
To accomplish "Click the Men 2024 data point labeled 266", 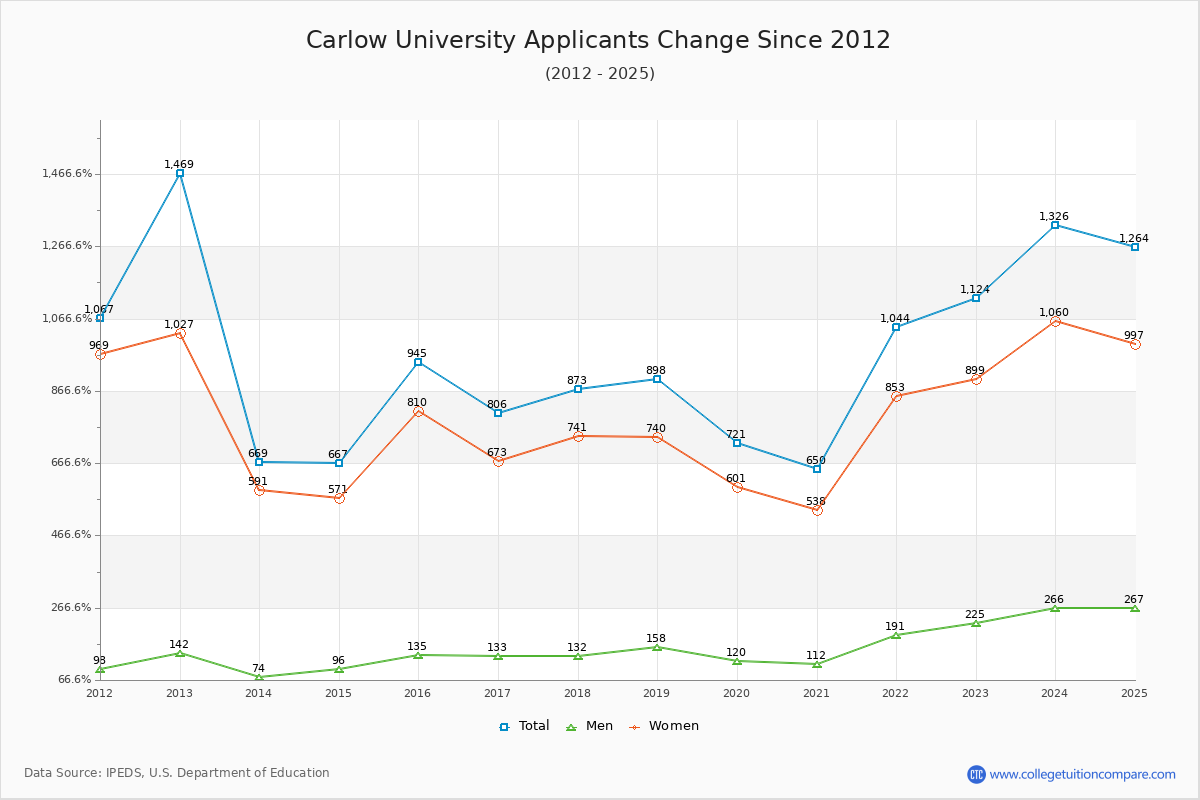I will coord(1055,608).
